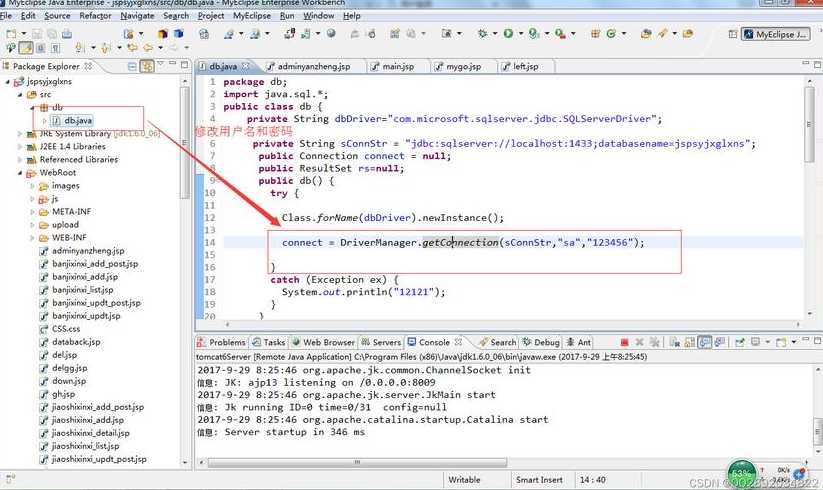Toggle Mark Occurrences highlighter icon
Screen dimensions: 823x490
pos(26,48)
